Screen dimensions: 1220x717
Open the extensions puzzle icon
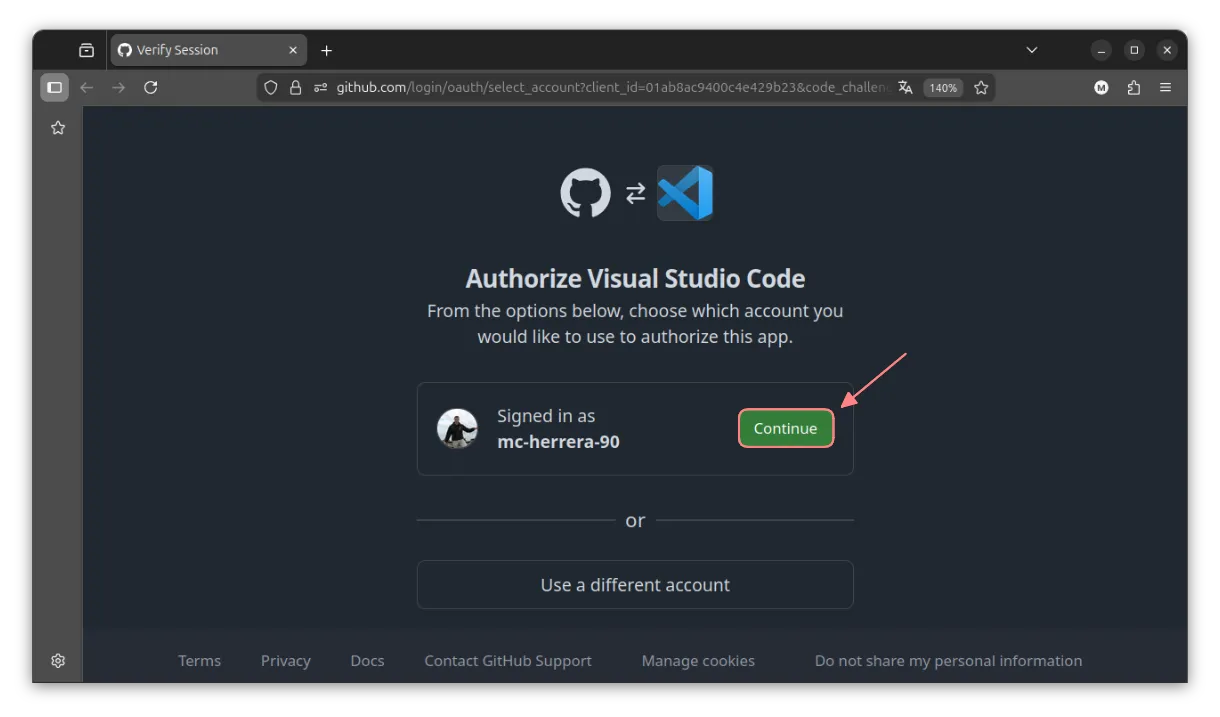(x=1133, y=88)
